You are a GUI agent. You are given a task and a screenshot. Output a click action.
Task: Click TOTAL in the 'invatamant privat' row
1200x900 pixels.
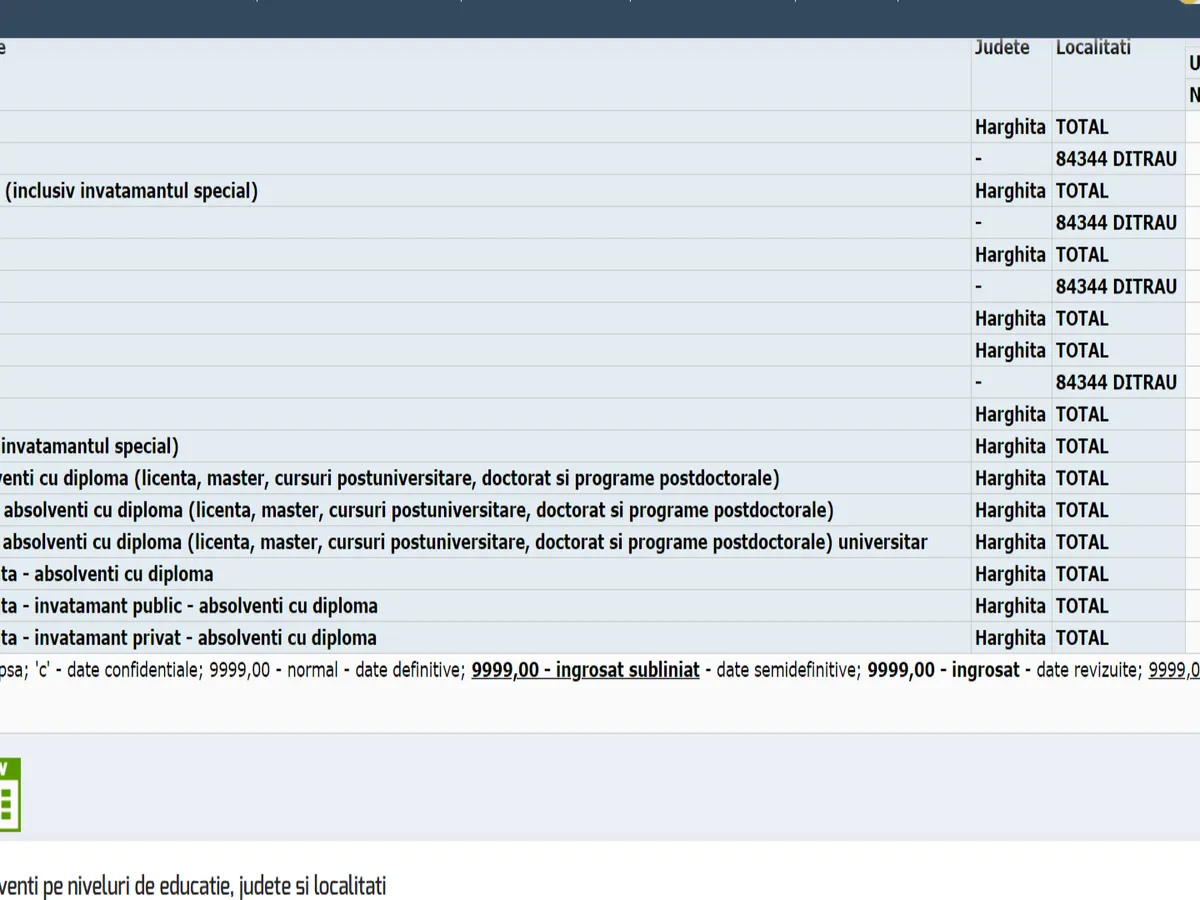tap(1082, 638)
